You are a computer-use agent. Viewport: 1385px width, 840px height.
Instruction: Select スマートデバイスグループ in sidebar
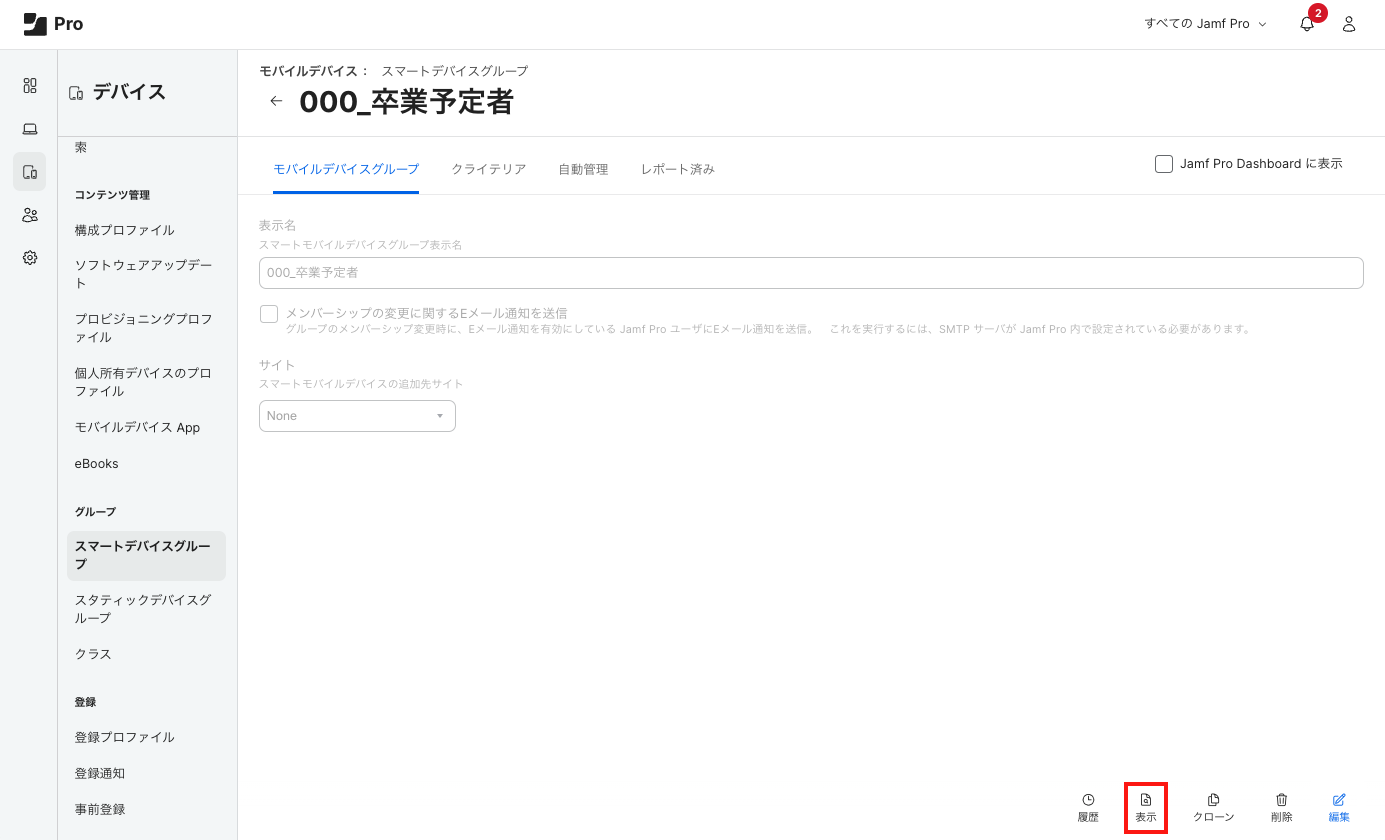point(146,555)
